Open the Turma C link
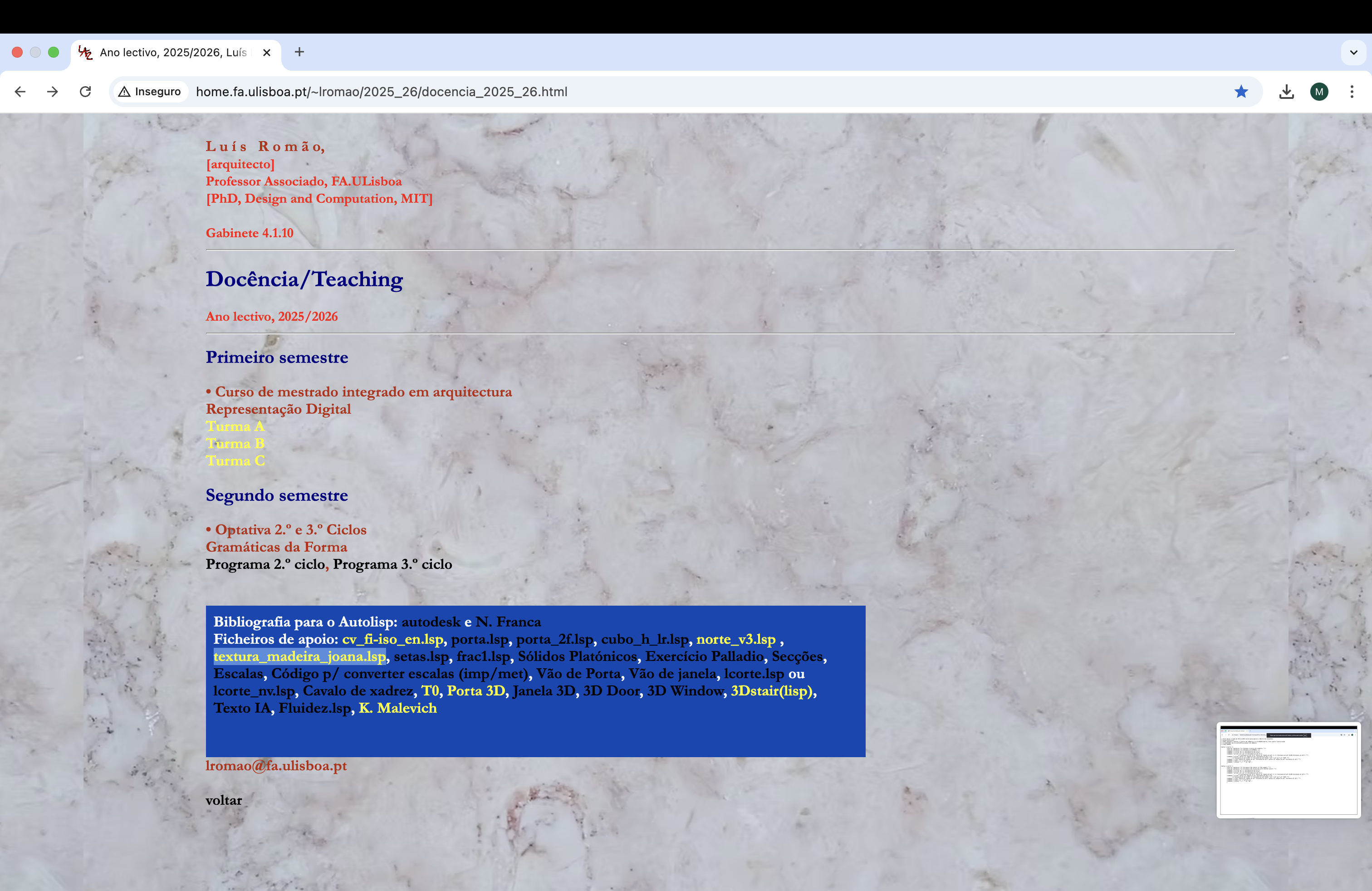 (235, 461)
